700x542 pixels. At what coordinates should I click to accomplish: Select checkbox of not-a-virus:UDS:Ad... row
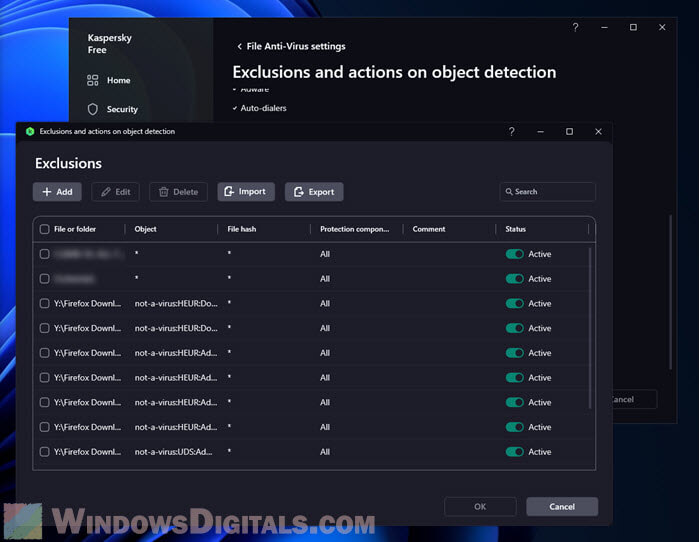(x=44, y=452)
